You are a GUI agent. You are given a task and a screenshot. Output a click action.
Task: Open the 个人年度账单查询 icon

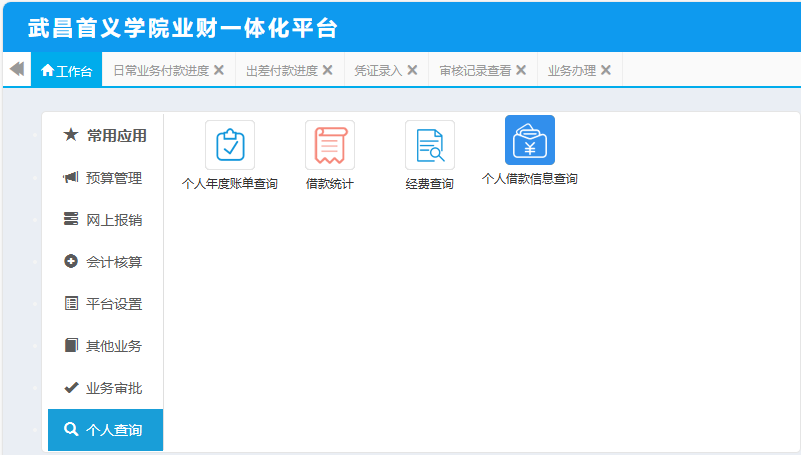[x=230, y=145]
